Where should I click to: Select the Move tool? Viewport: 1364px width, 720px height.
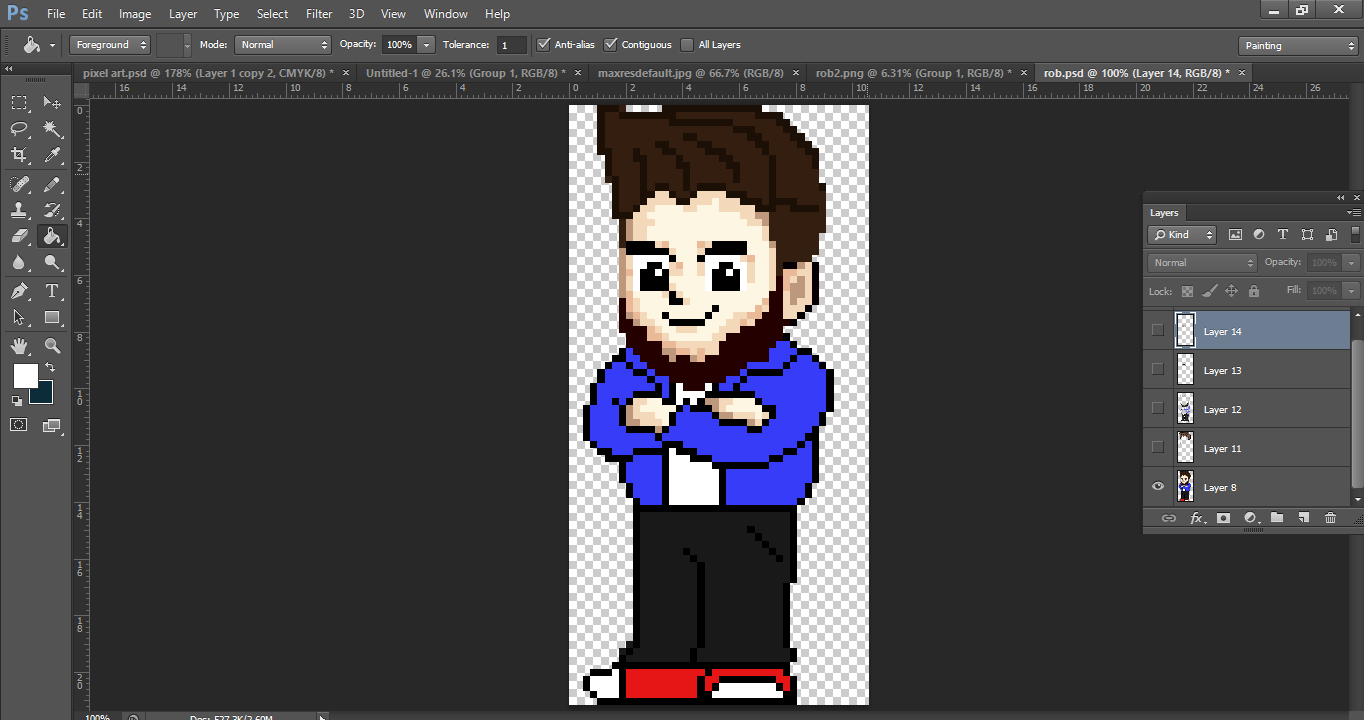coord(52,102)
